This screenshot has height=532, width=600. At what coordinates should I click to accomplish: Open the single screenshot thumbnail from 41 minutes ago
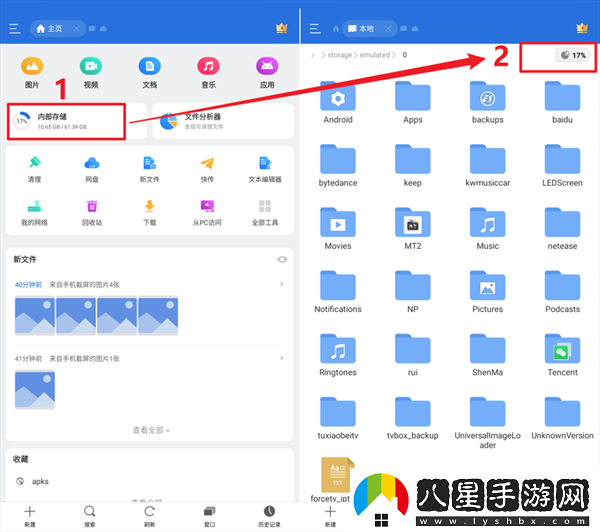tap(35, 389)
